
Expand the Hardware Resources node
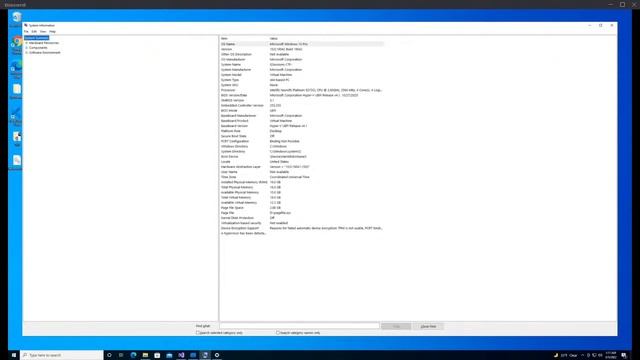27,43
